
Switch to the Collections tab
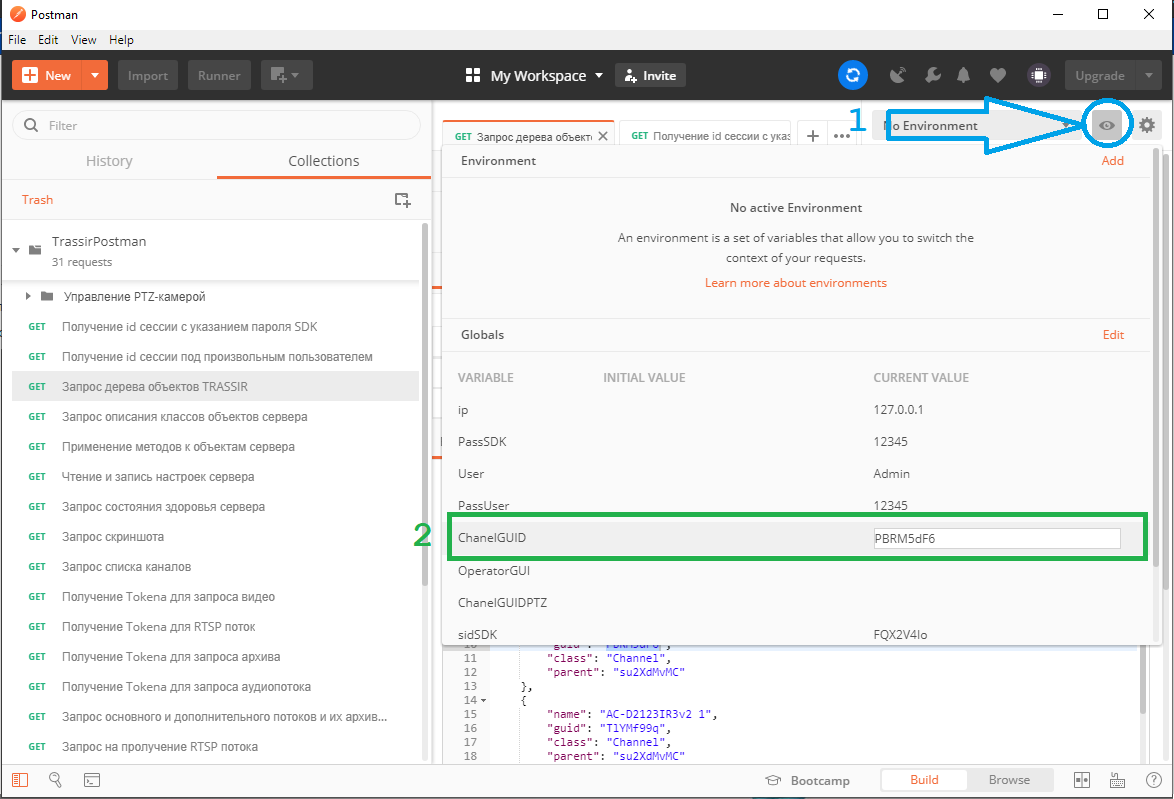[323, 161]
